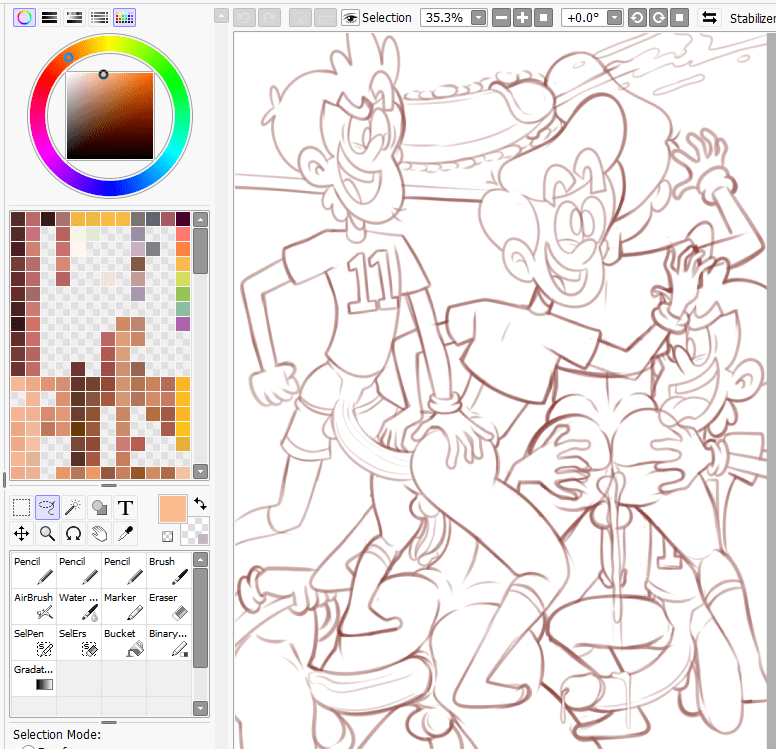Open the rotation angle dropdown

[613, 18]
